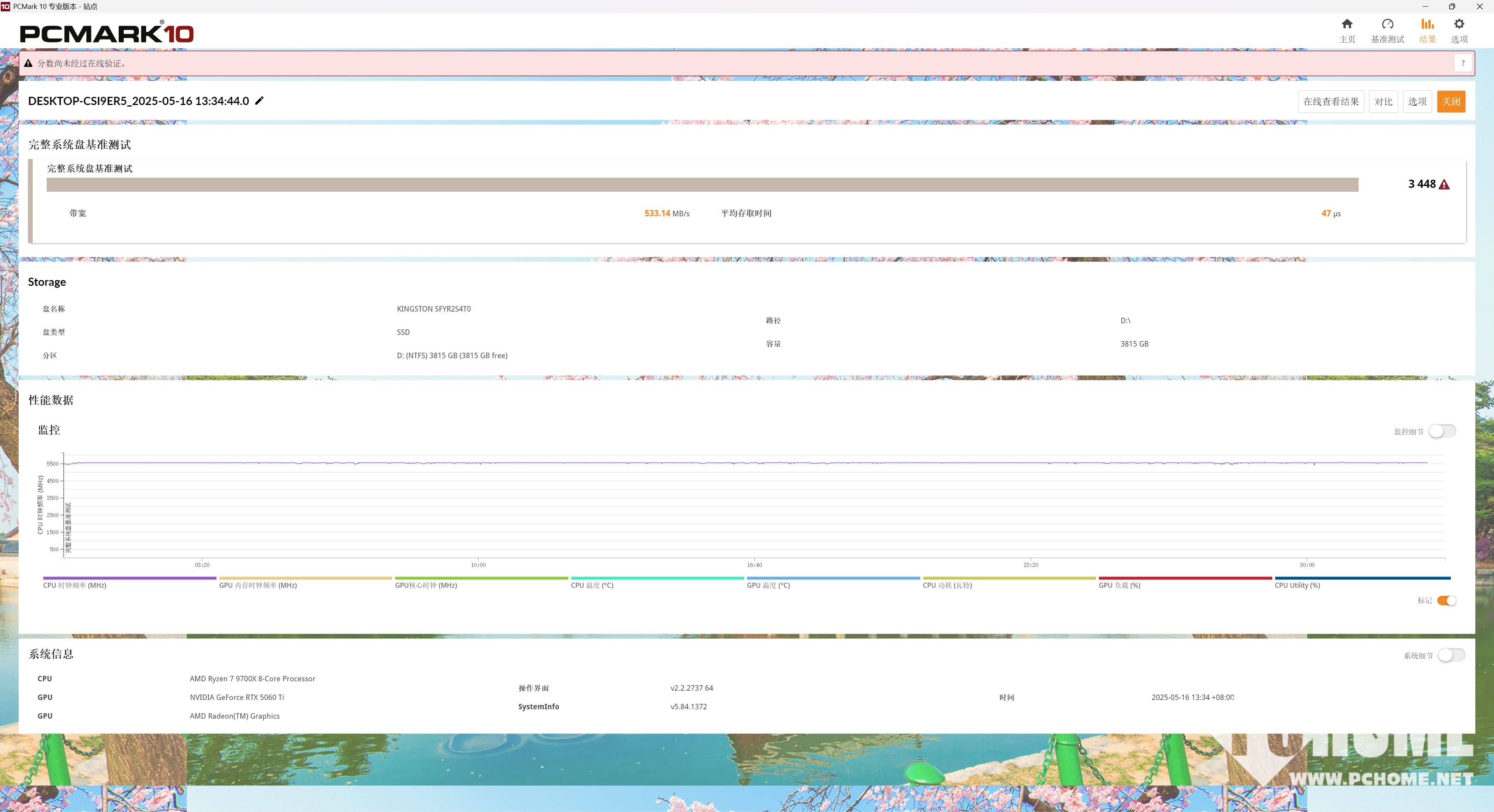
Task: Restore down the PCMark window
Action: pyautogui.click(x=1452, y=6)
